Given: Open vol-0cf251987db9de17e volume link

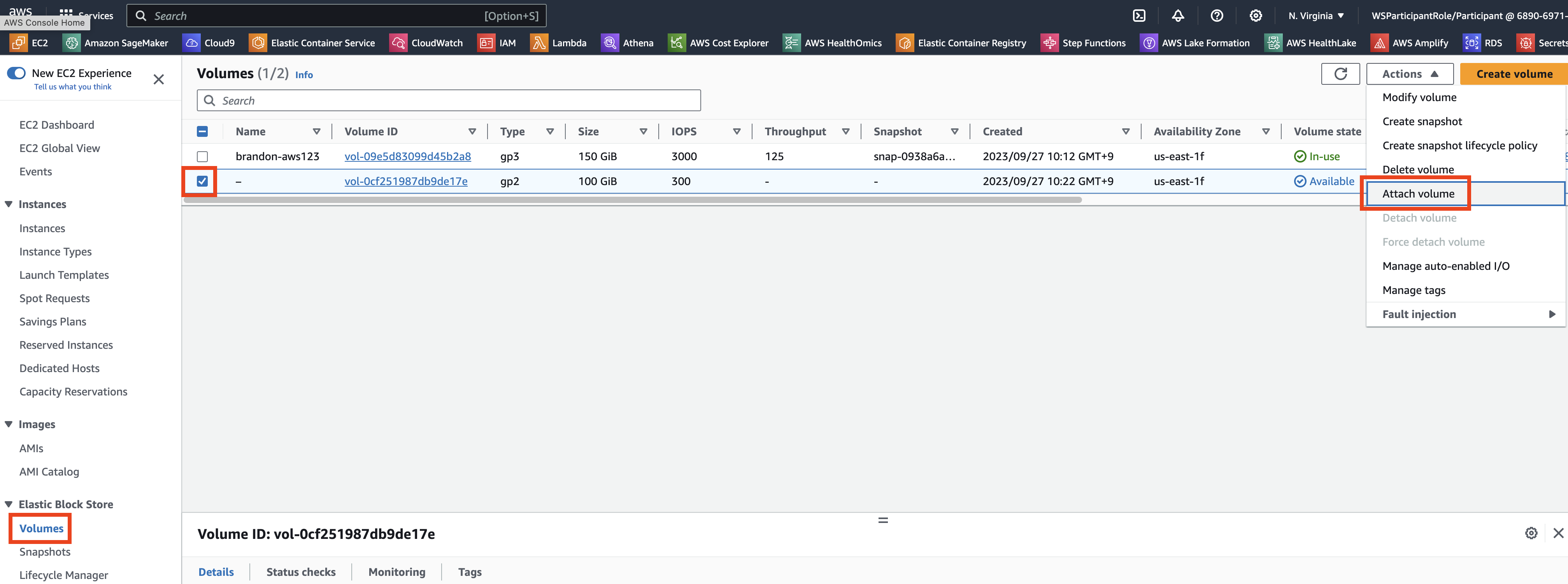Looking at the screenshot, I should (406, 181).
